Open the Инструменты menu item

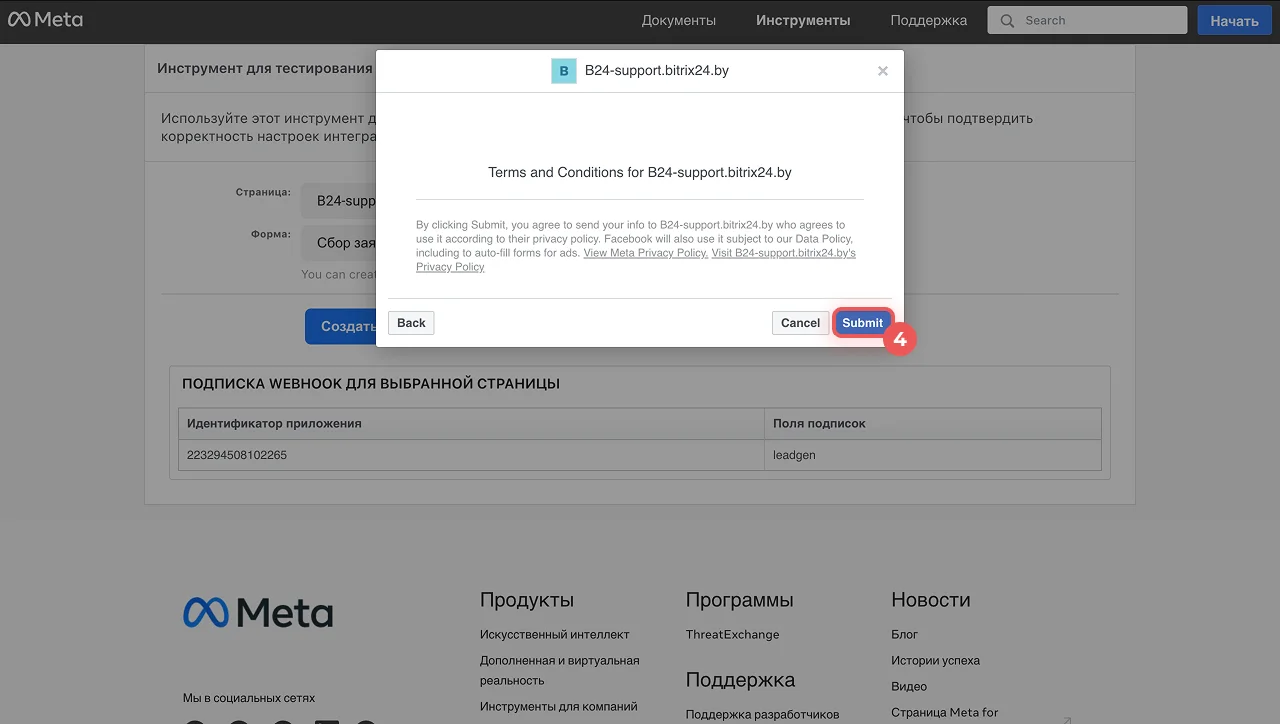tap(803, 20)
